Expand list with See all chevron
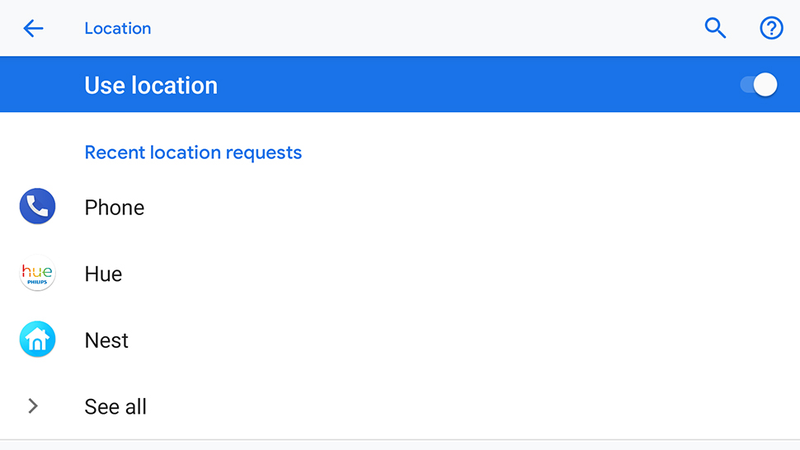Screen dimensions: 800x450 [x=33, y=406]
